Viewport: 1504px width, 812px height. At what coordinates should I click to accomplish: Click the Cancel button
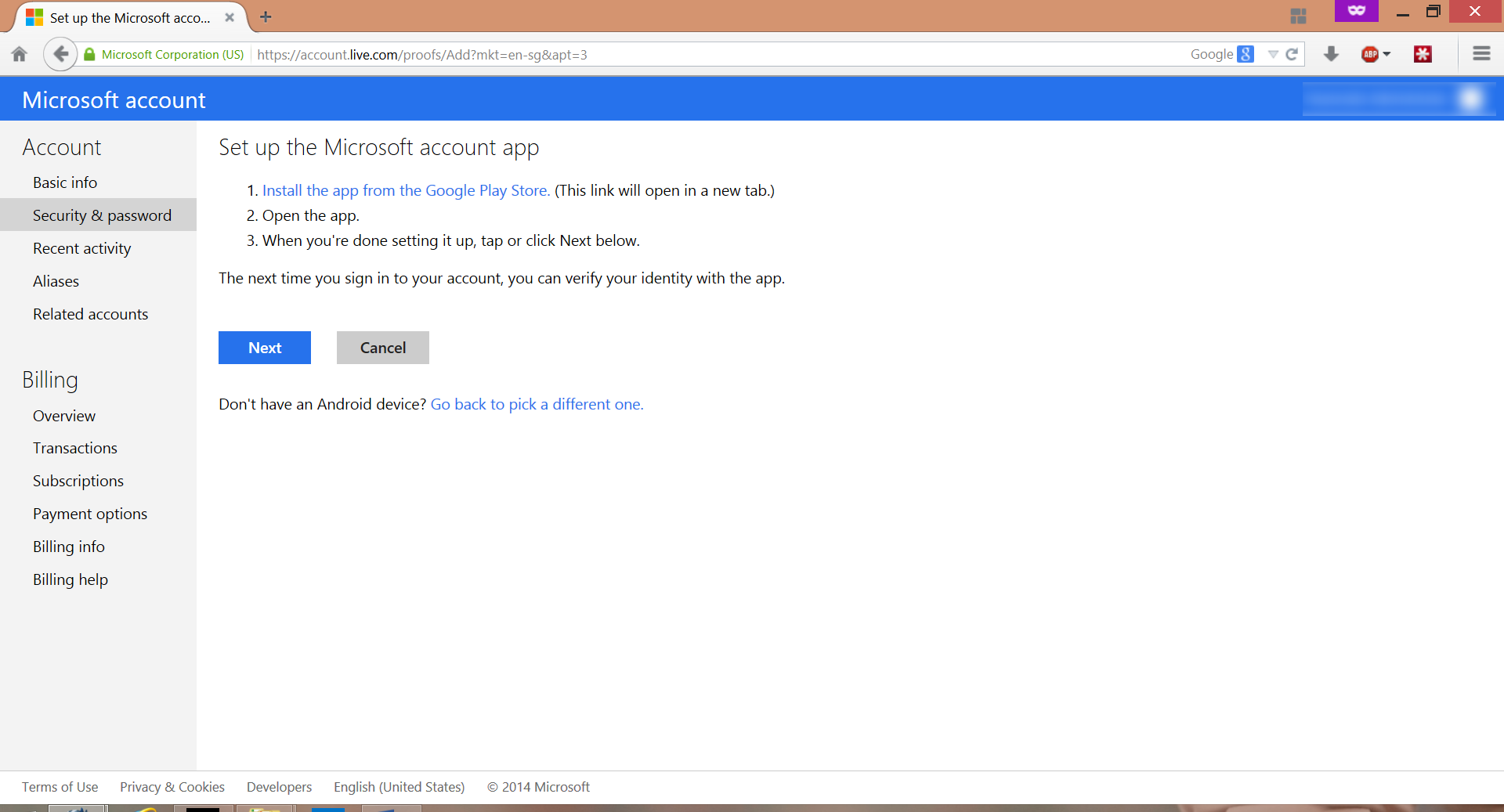coord(383,348)
